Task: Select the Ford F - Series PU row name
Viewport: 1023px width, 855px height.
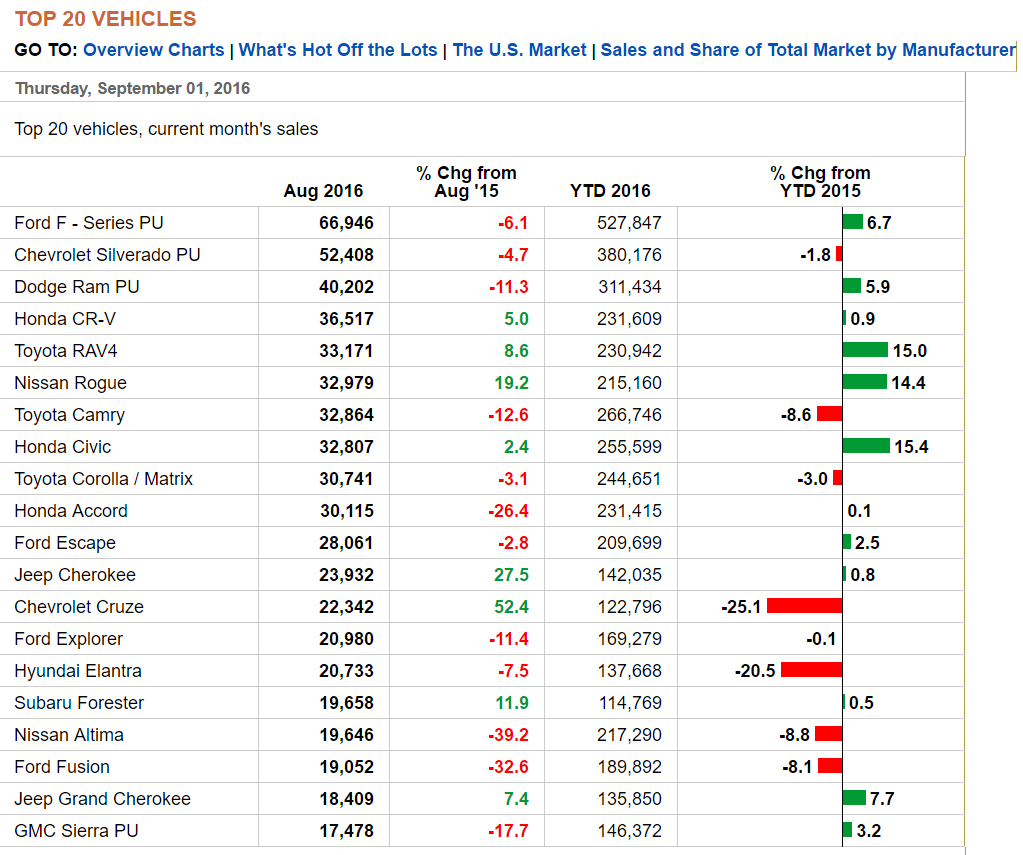Action: pyautogui.click(x=89, y=223)
